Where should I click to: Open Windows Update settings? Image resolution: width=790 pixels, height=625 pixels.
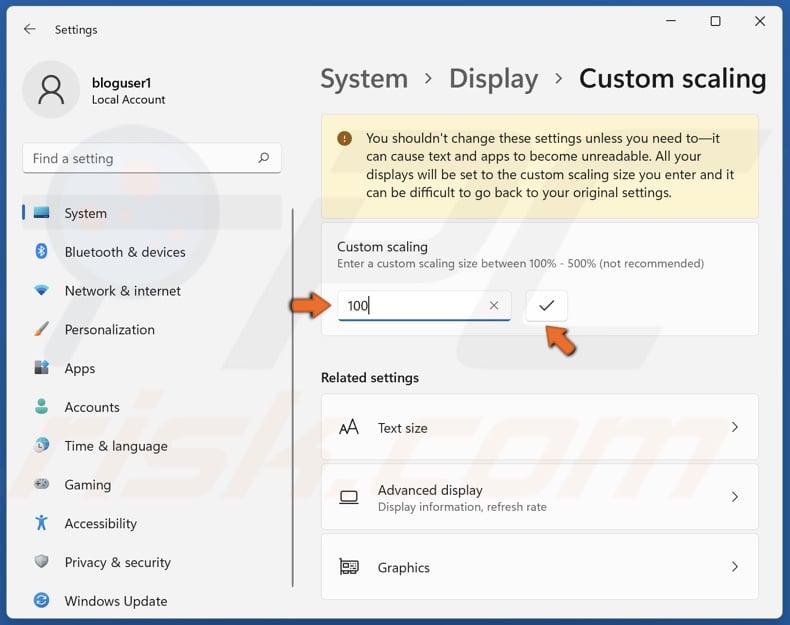152,600
